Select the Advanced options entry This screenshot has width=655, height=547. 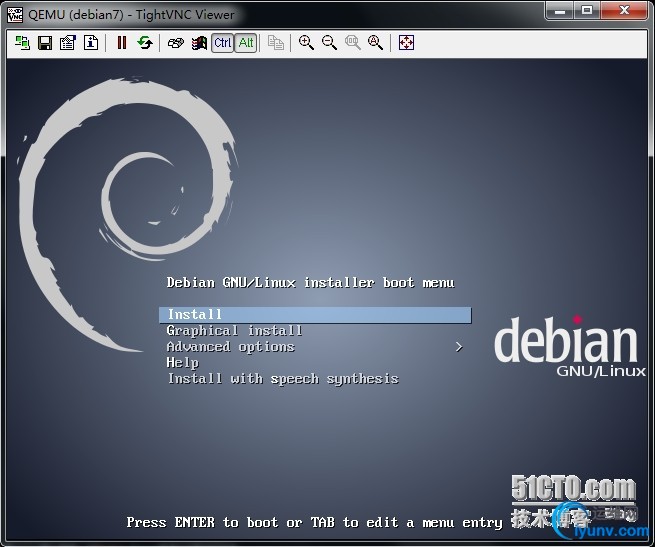pos(231,347)
